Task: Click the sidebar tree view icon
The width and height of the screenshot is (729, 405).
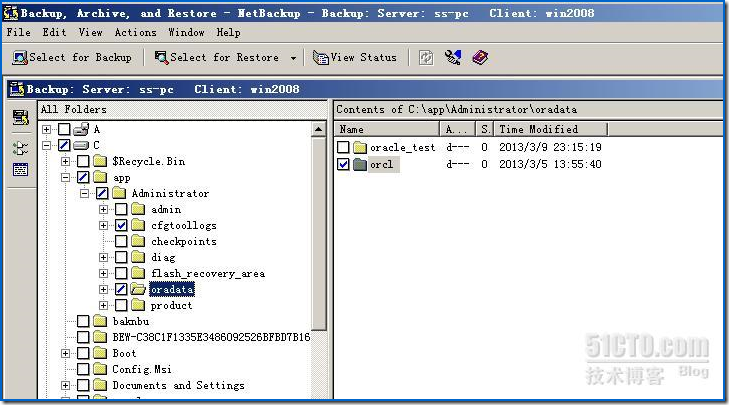Action: click(20, 149)
